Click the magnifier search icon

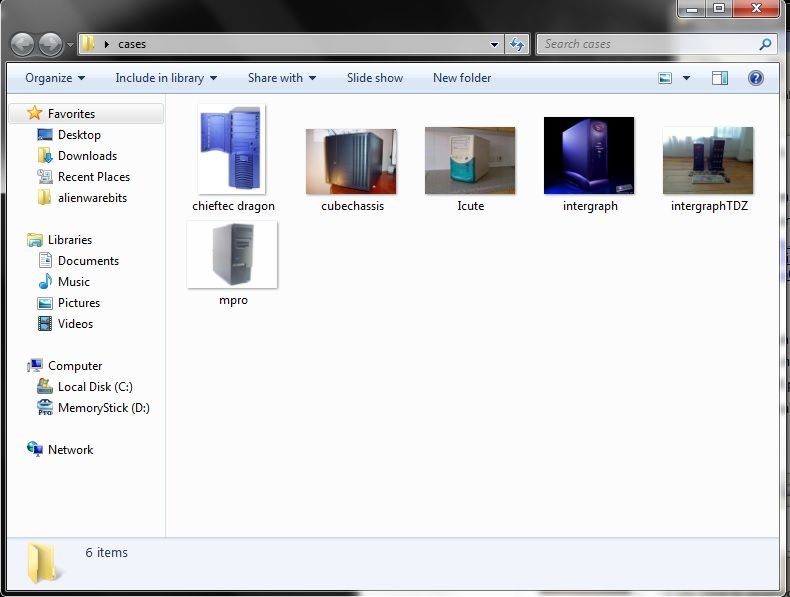point(765,44)
